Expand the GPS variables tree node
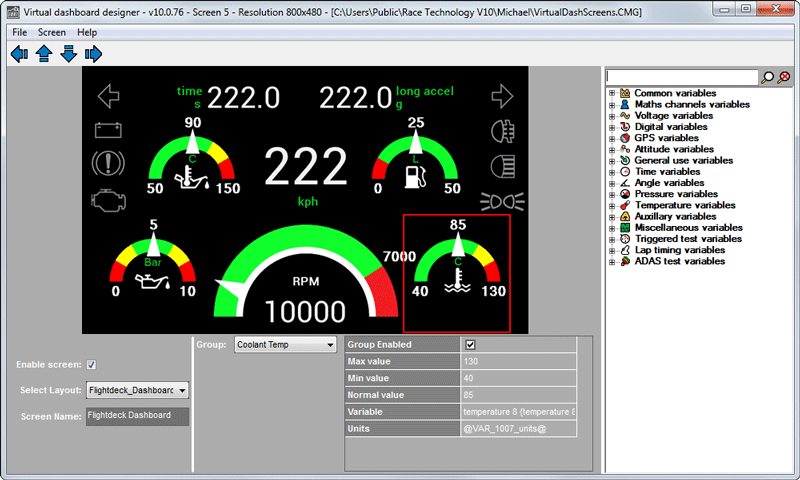The height and width of the screenshot is (480, 800). (611, 138)
